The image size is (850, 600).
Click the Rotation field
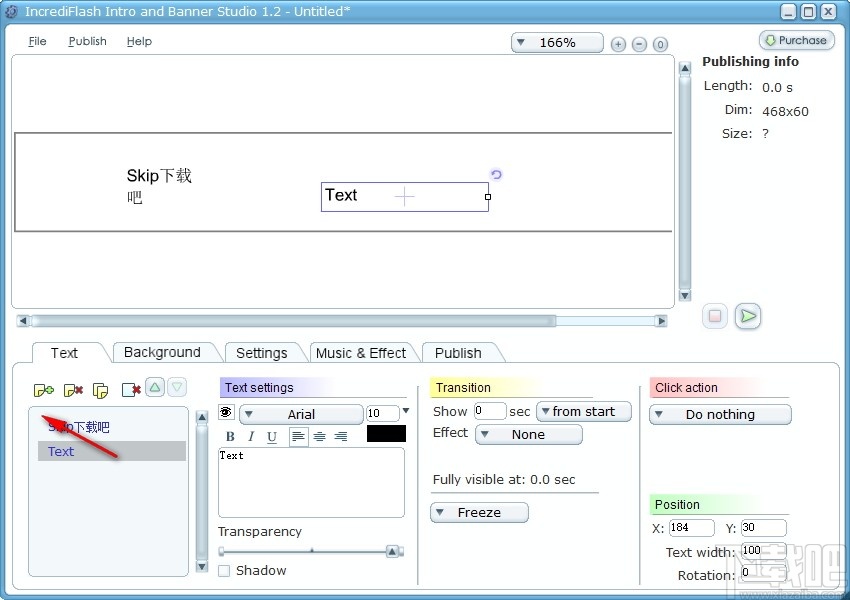click(763, 573)
